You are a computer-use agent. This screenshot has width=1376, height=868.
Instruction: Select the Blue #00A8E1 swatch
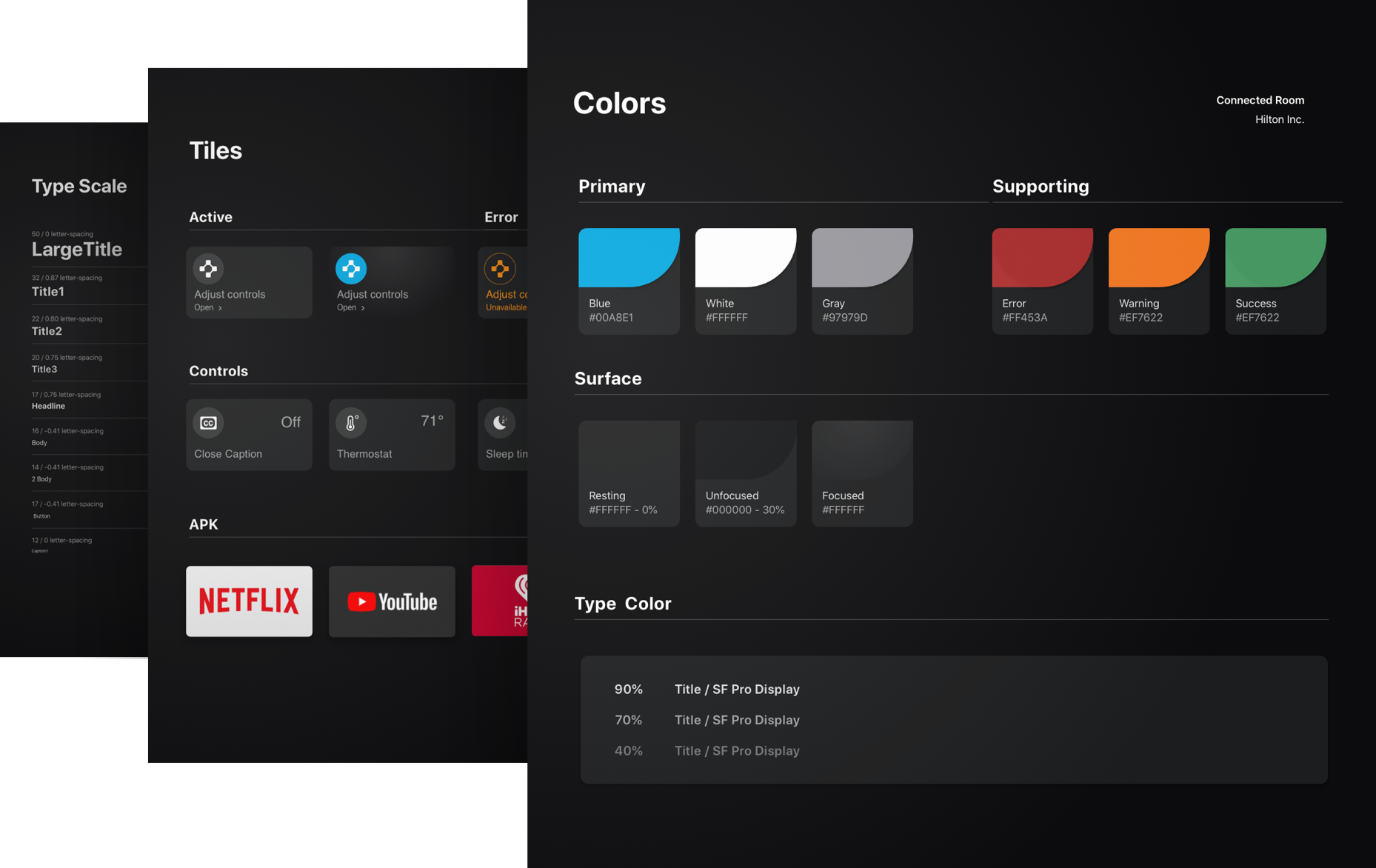[x=629, y=281]
